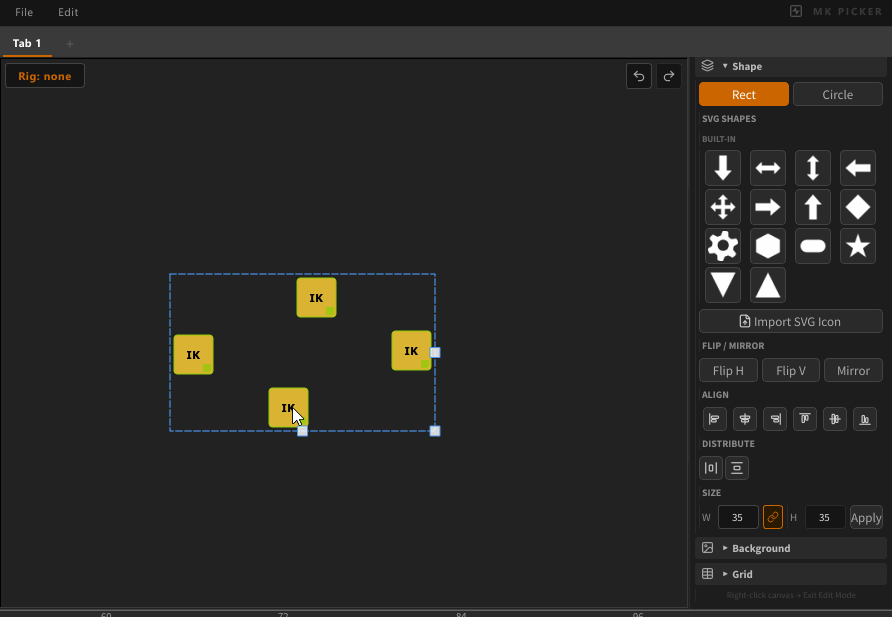Select the diamond SVG shape

point(857,207)
